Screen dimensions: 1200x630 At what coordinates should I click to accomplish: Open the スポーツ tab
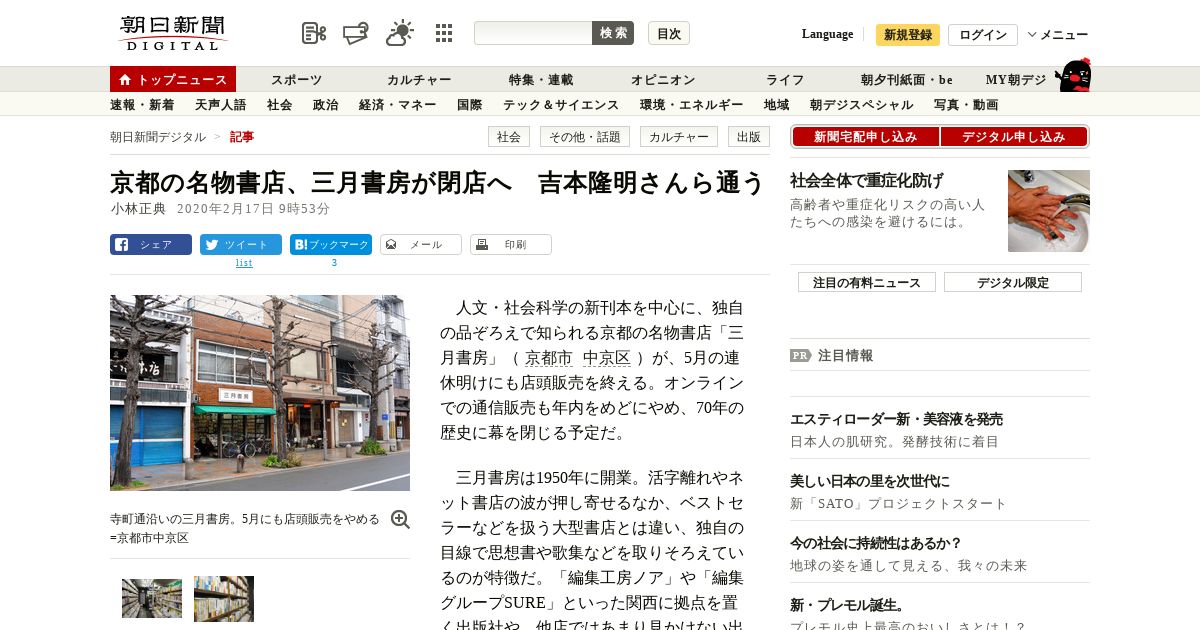[x=297, y=80]
